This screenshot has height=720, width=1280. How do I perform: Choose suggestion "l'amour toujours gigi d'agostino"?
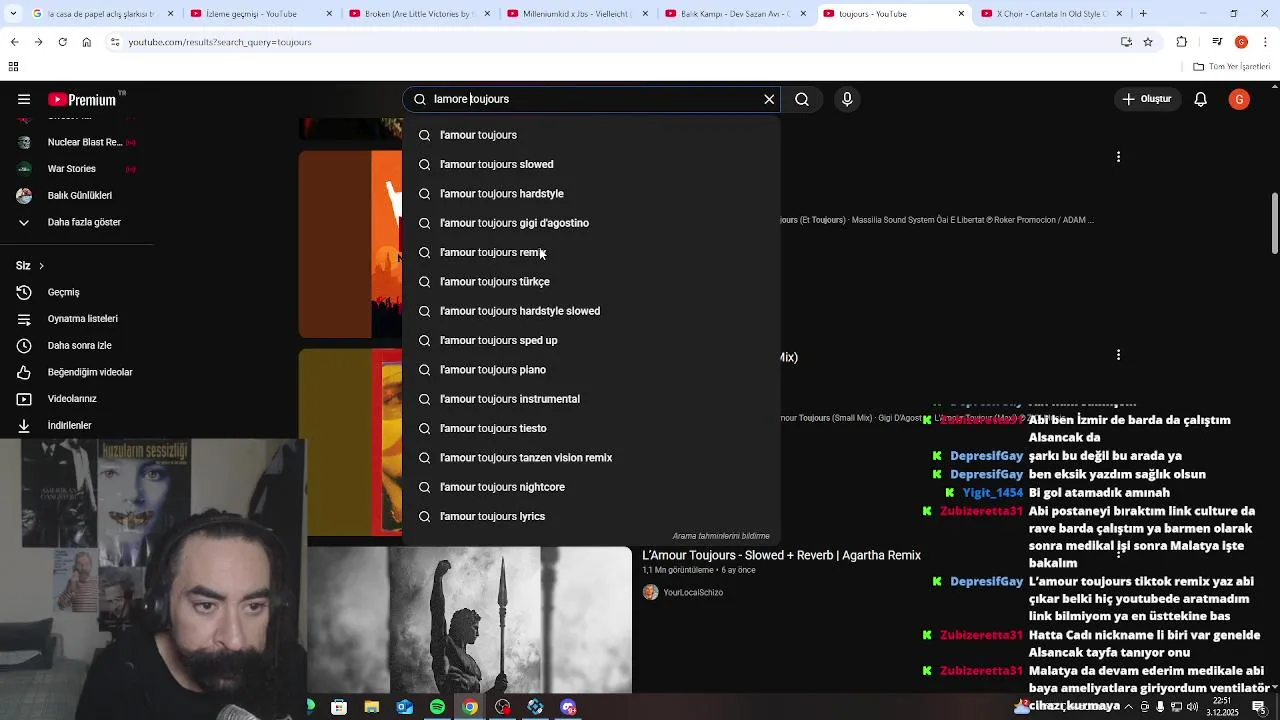click(591, 223)
